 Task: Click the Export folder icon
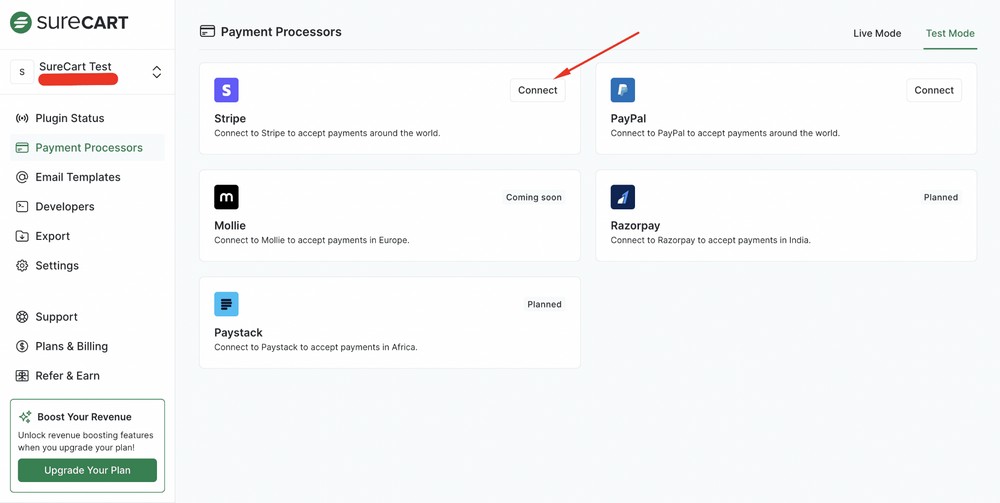(22, 236)
